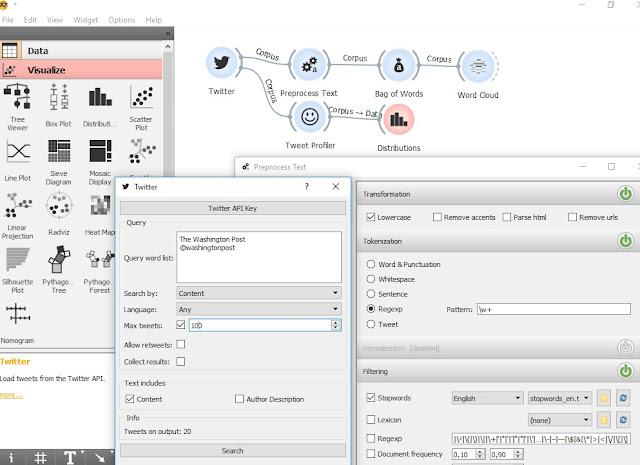Open the Search by dropdown
Screen dimensions: 640x465
pyautogui.click(x=259, y=293)
